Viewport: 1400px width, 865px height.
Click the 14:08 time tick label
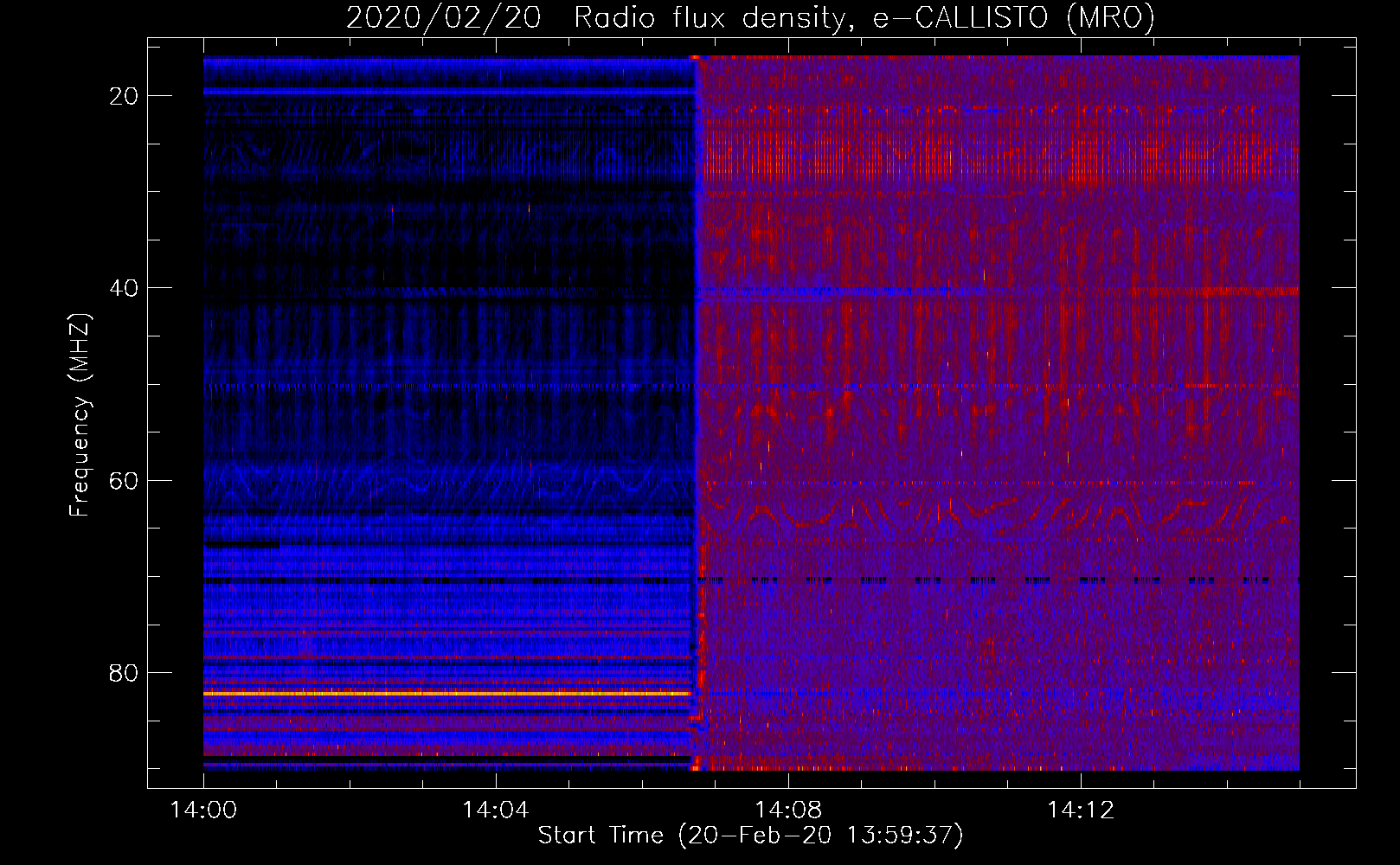[x=788, y=811]
